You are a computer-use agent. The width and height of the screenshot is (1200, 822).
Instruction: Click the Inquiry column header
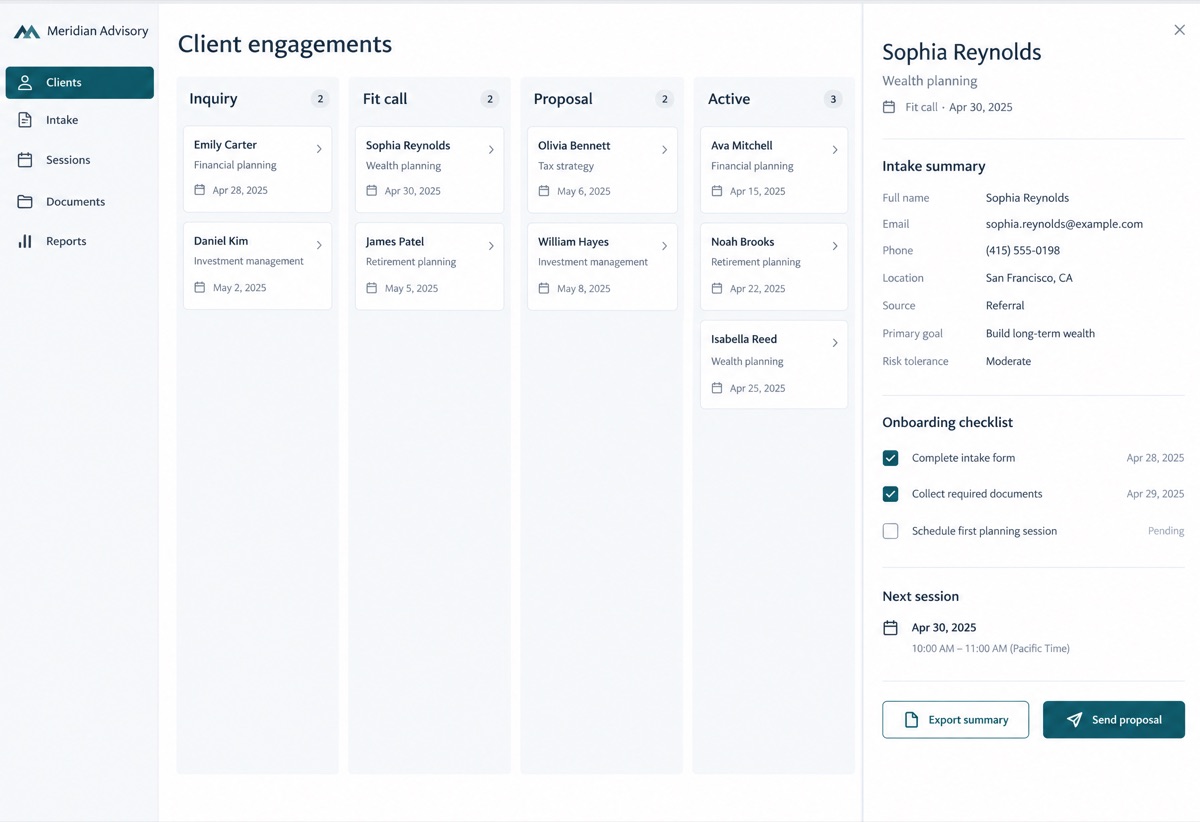(213, 99)
